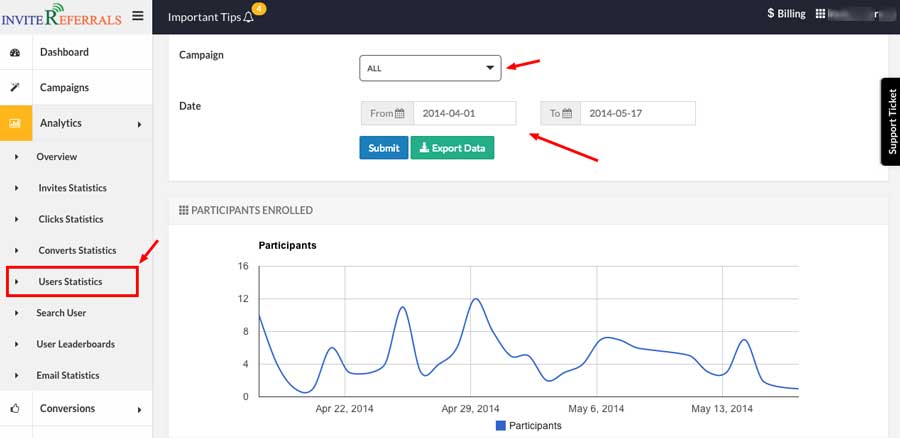The image size is (900, 438).
Task: Expand the Analytics menu arrow
Action: pyautogui.click(x=139, y=124)
